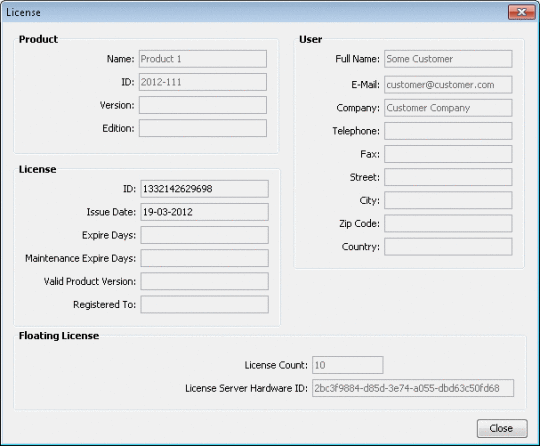Click the City field
This screenshot has height=446, width=540.
pos(448,200)
